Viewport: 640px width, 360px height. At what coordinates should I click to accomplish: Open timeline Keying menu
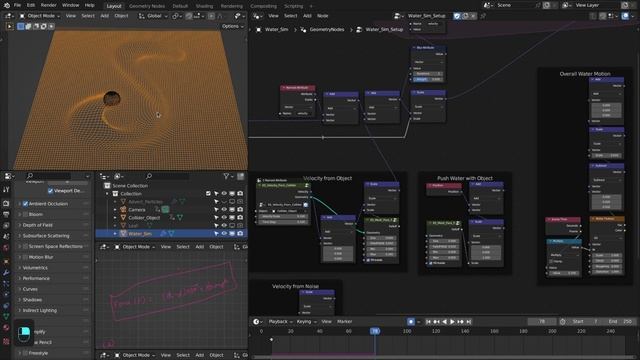306,322
